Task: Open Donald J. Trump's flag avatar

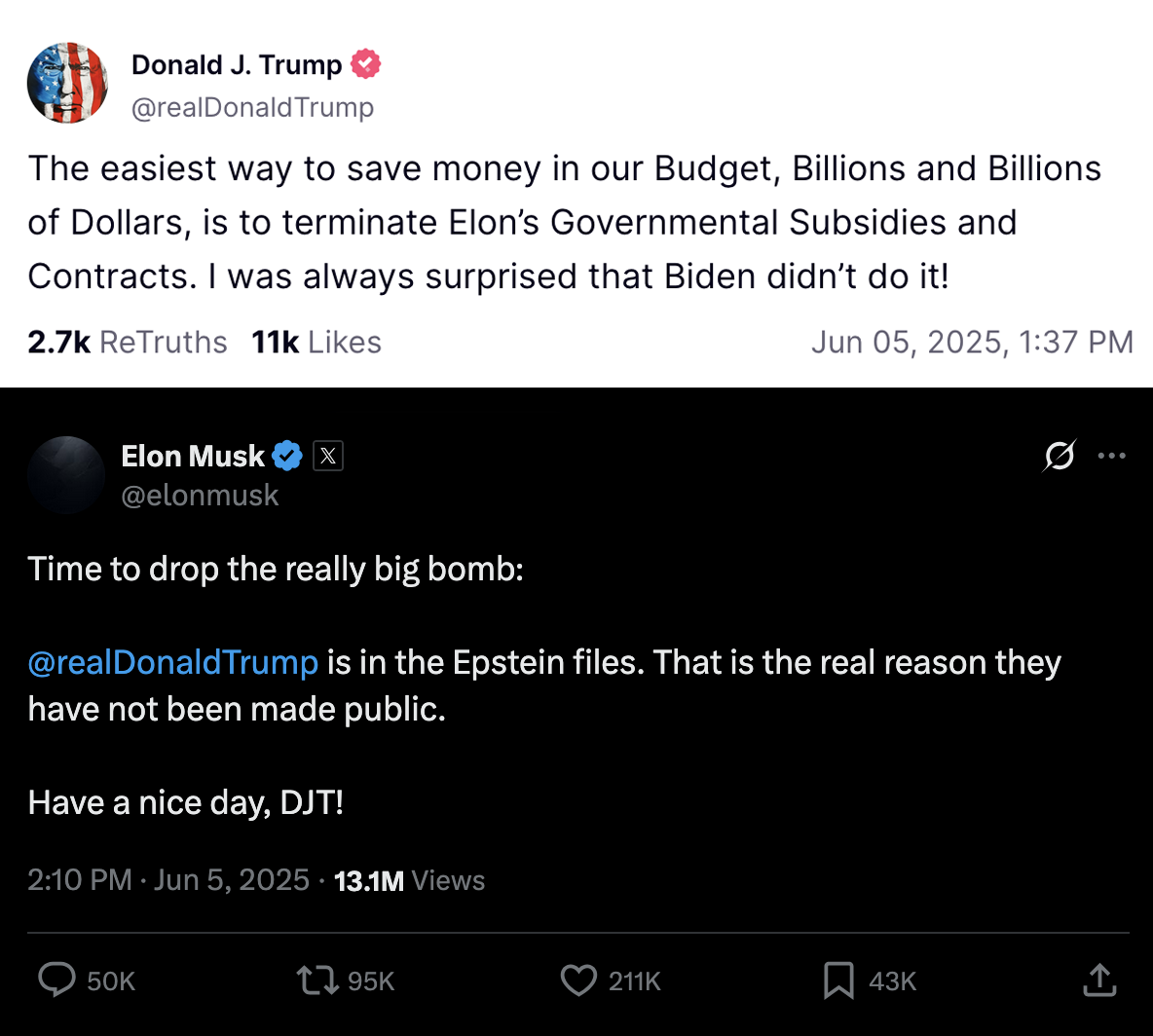Action: click(x=67, y=83)
